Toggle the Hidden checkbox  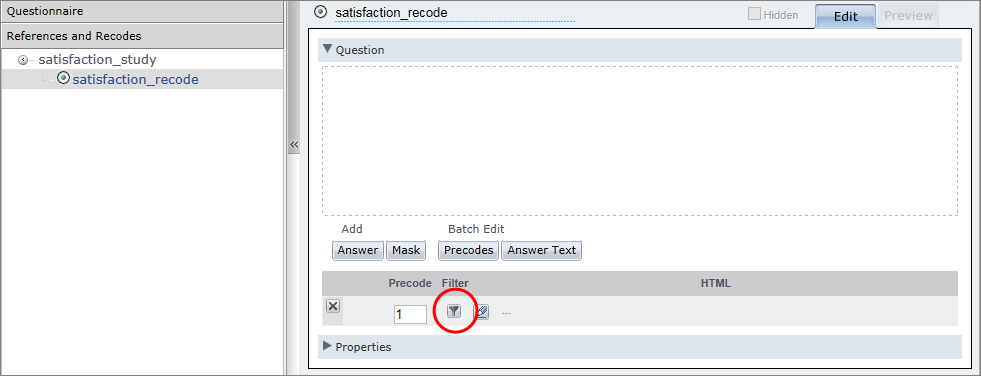pyautogui.click(x=754, y=14)
